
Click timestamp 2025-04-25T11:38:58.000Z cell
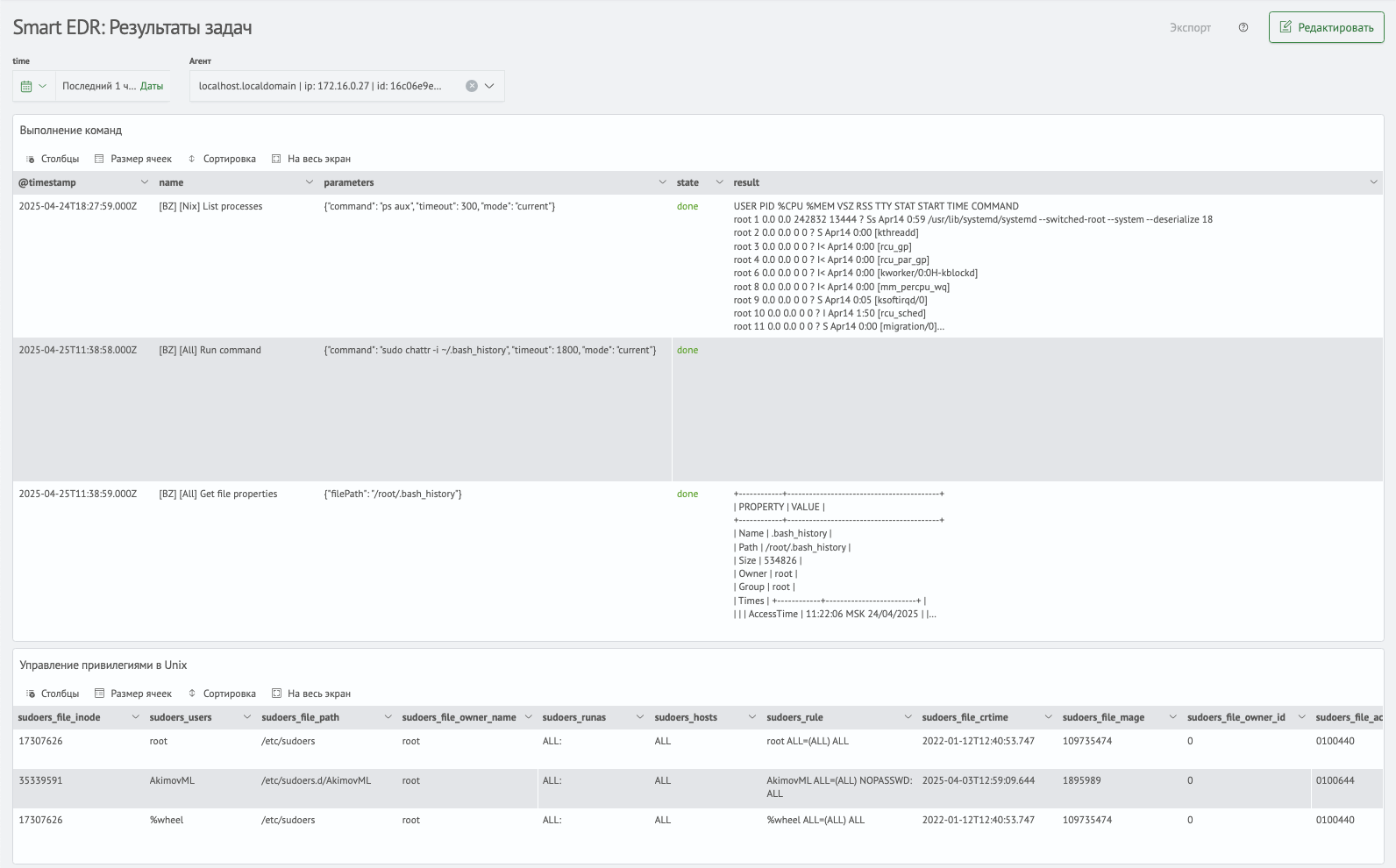tap(77, 350)
